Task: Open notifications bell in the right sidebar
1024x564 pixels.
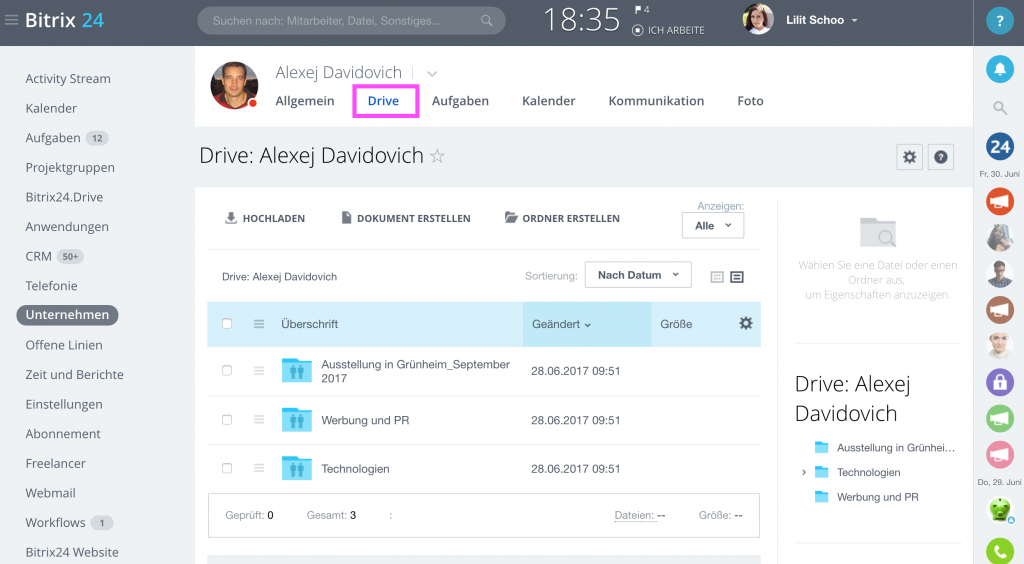Action: (x=999, y=69)
